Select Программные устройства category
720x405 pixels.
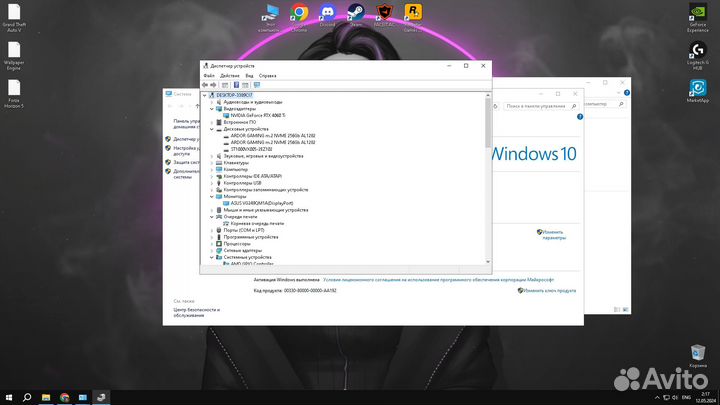(251, 237)
